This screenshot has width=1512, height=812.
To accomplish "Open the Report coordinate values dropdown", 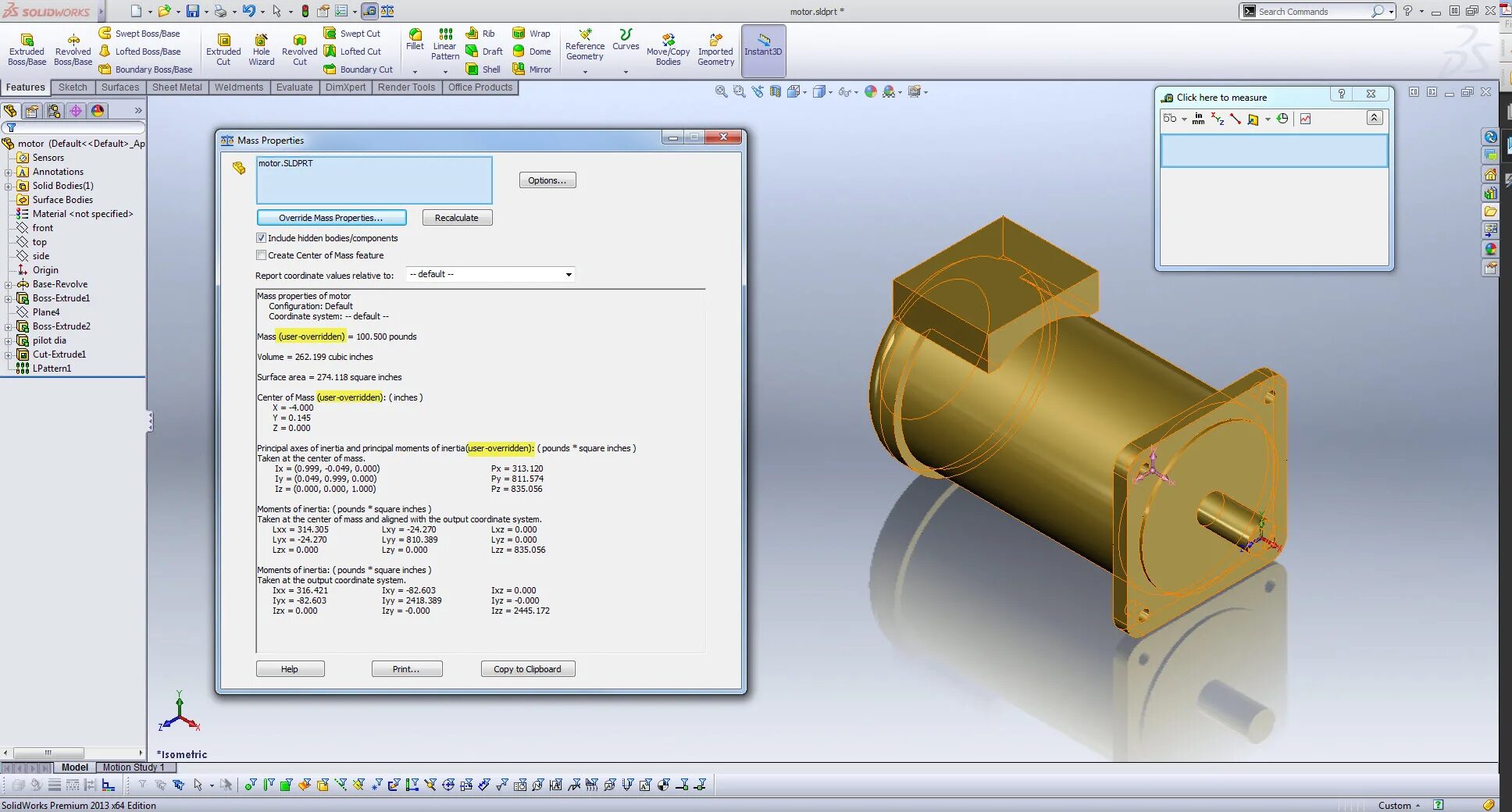I will click(x=569, y=274).
